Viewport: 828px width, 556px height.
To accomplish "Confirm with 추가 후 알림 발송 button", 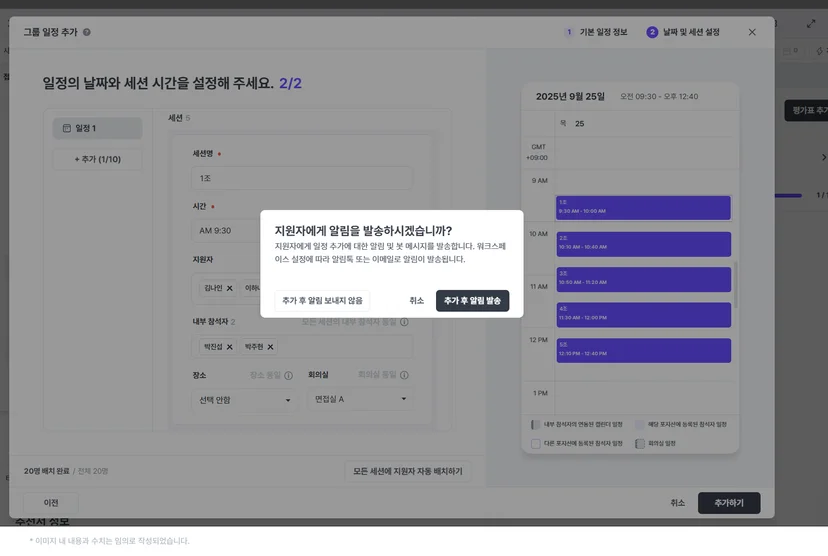I will 472,300.
